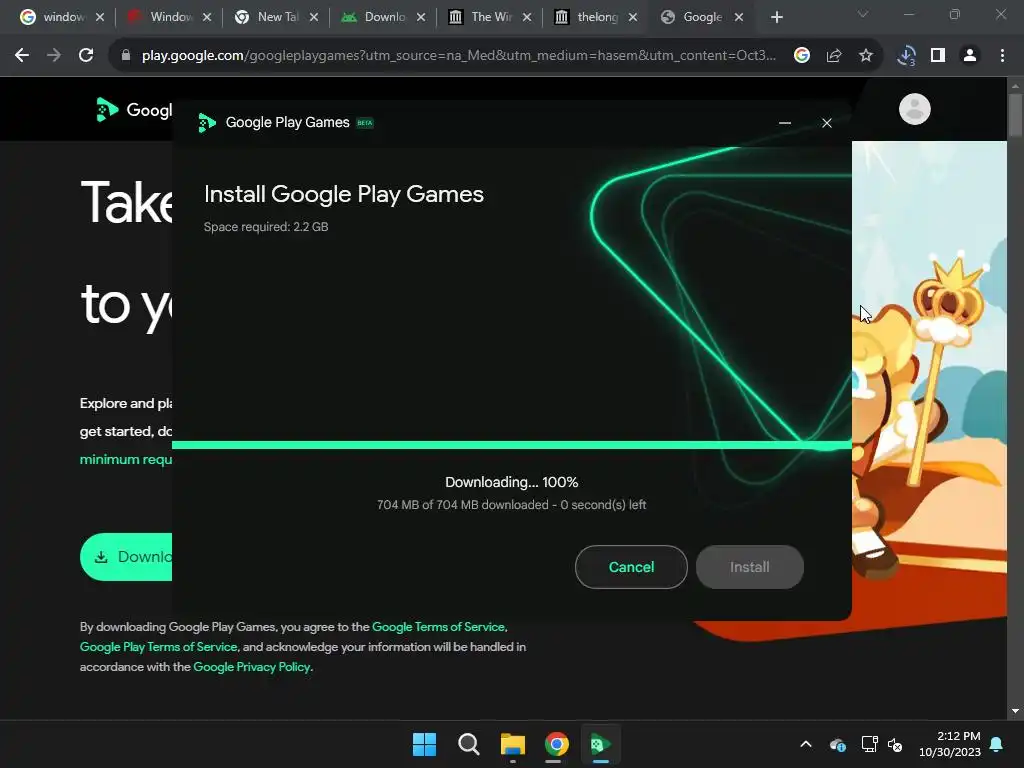Click the Cancel button in installer
1024x768 pixels.
pyautogui.click(x=631, y=567)
